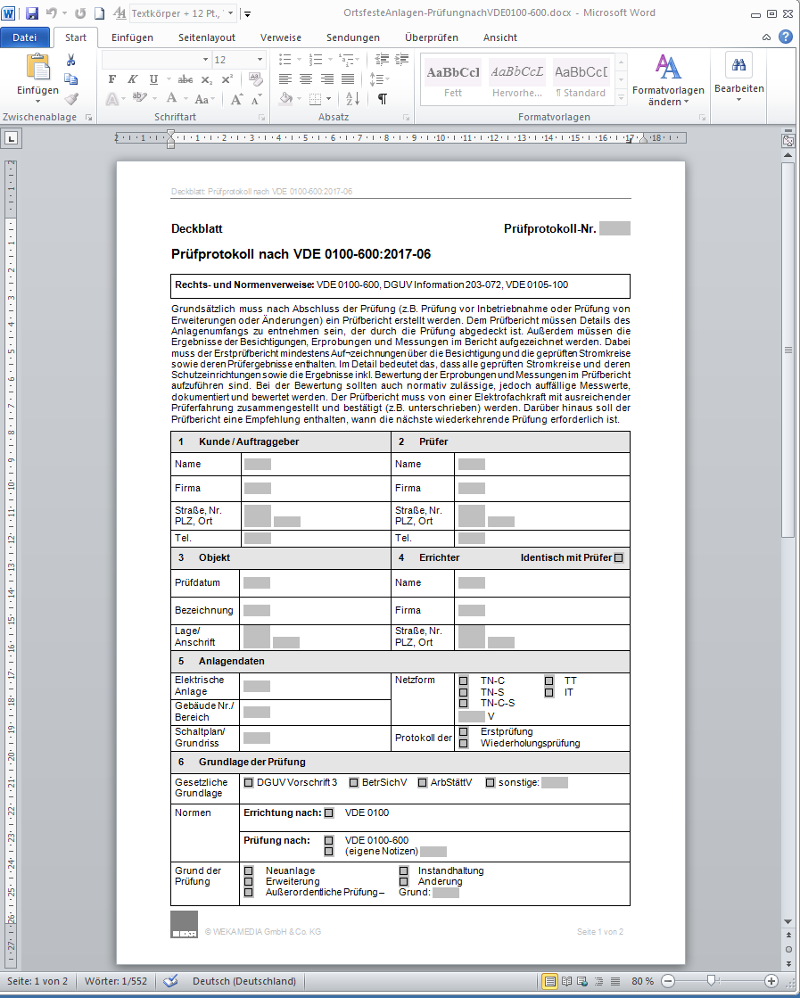The image size is (800, 998).
Task: Expand the dropdown arrow next to Underline
Action: (x=169, y=79)
